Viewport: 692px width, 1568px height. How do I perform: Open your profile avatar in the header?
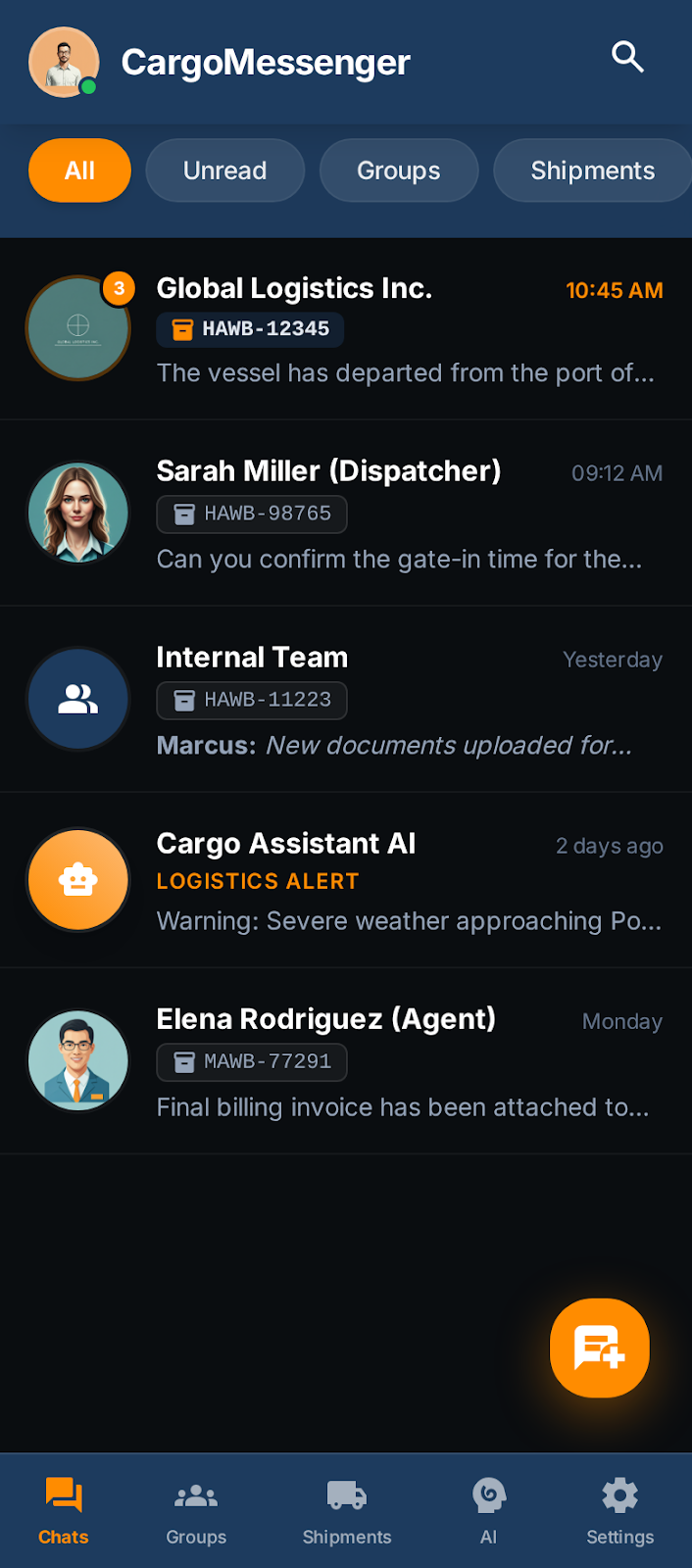tap(64, 62)
